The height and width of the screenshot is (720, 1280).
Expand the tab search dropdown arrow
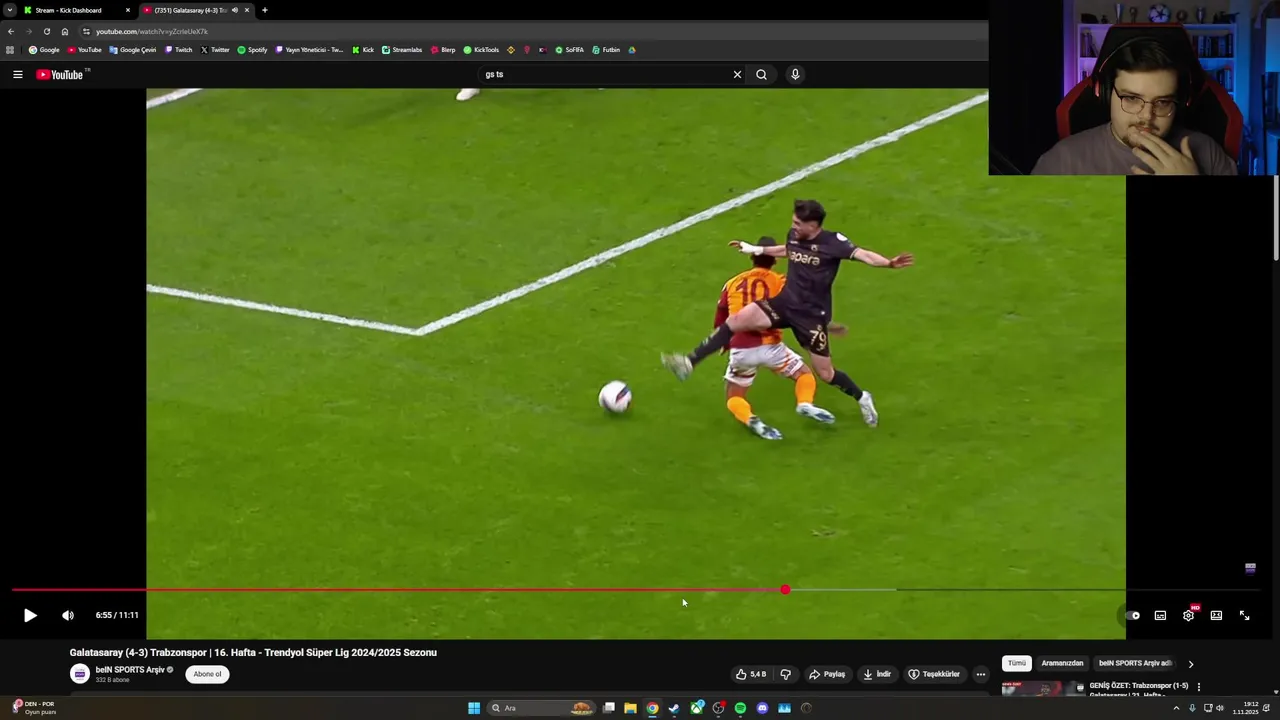(x=9, y=10)
